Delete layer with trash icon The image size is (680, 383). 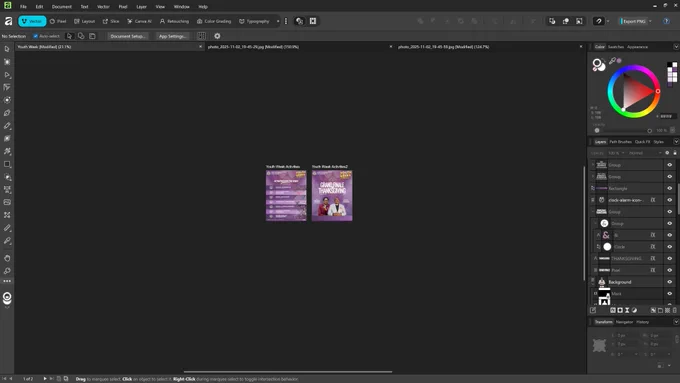coord(674,310)
